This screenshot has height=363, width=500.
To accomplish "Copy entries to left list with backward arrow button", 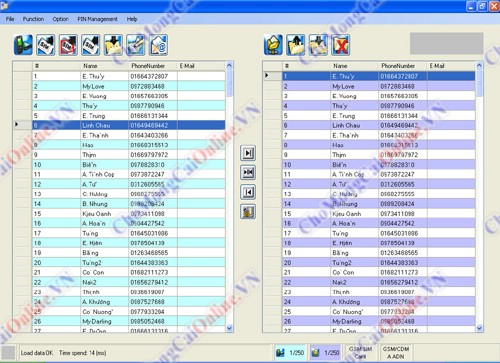I will pyautogui.click(x=248, y=192).
